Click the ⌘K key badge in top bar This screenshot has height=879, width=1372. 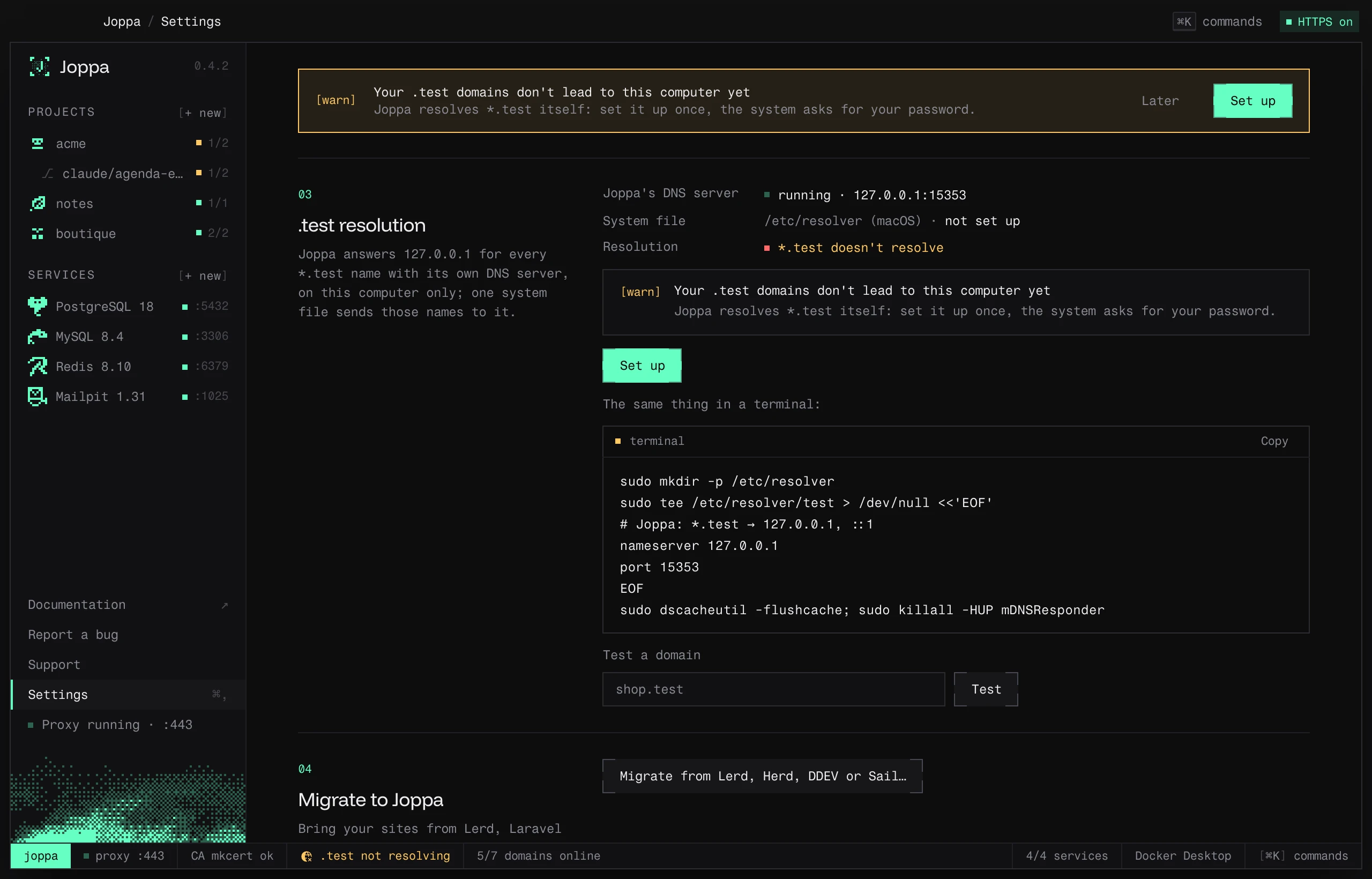click(x=1184, y=21)
